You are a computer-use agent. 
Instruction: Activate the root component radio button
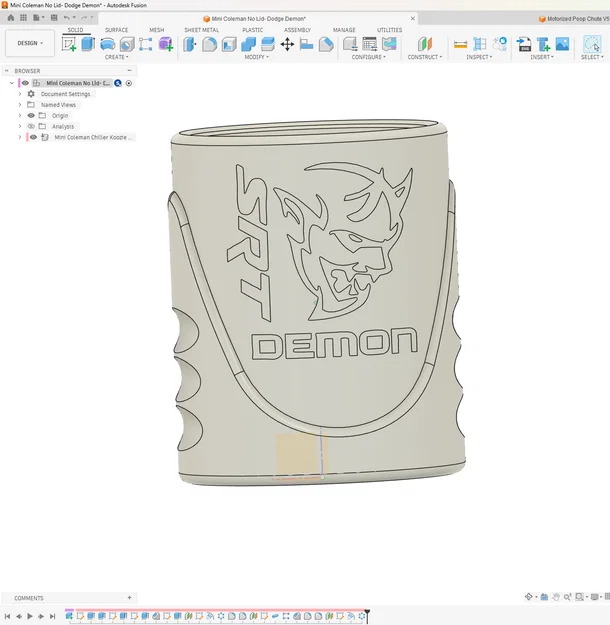coord(129,83)
